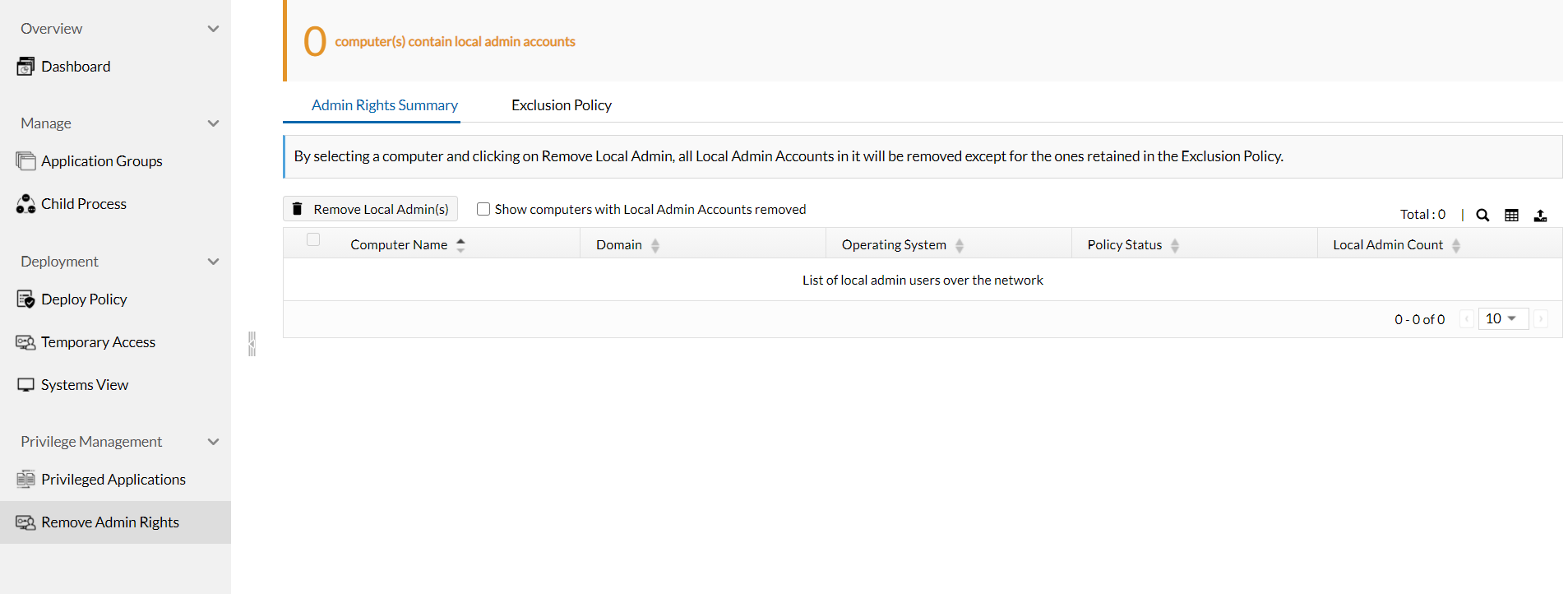
Task: Click the export upload icon
Action: pyautogui.click(x=1540, y=215)
